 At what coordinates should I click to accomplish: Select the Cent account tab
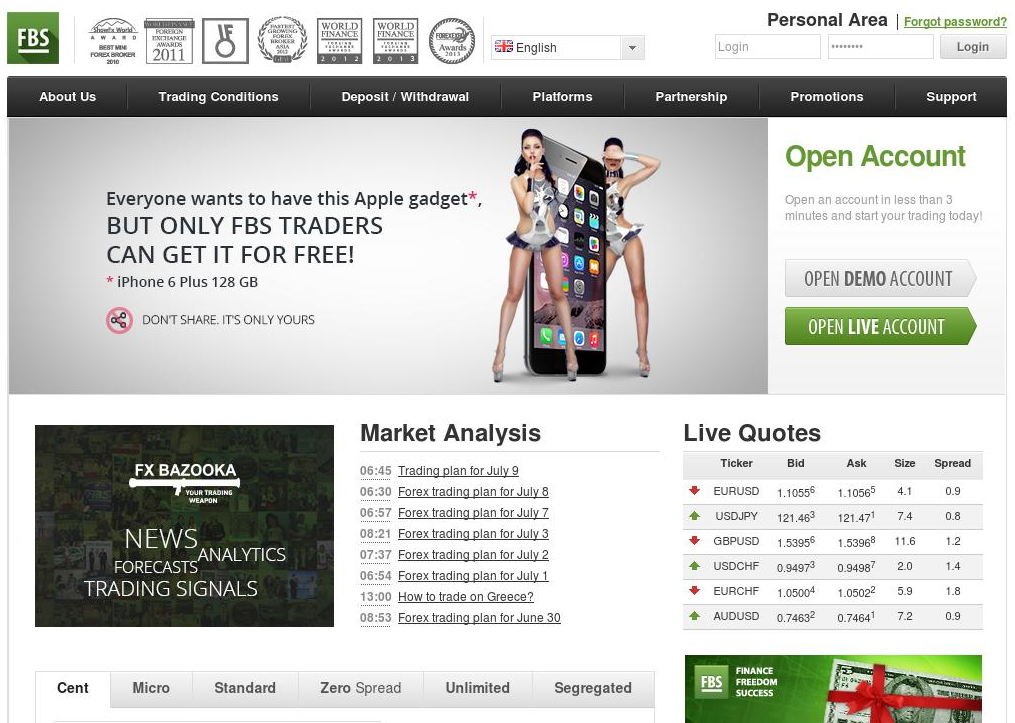(72, 688)
